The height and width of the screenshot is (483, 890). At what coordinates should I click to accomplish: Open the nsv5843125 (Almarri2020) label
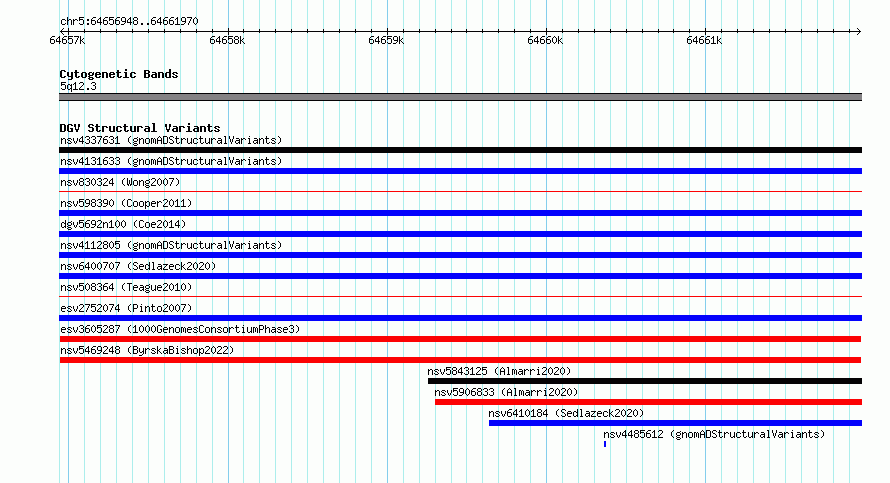pyautogui.click(x=499, y=371)
